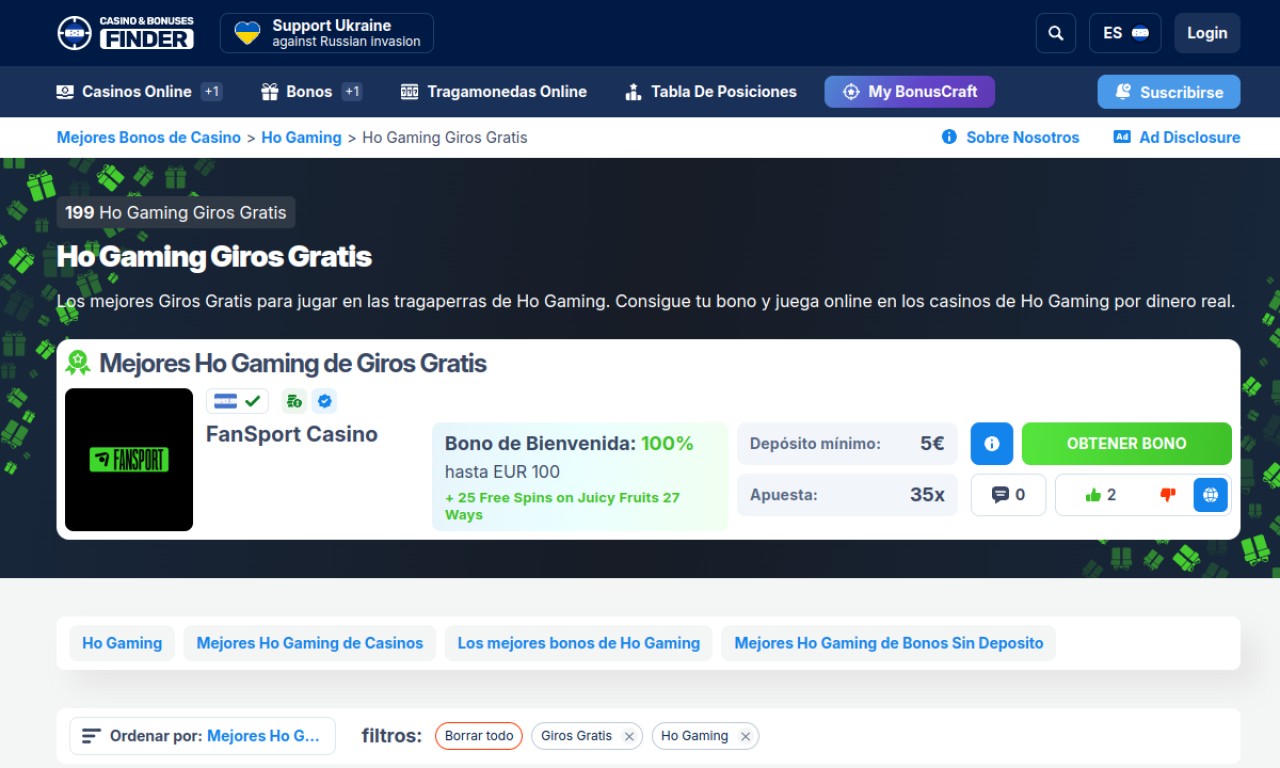Open the blue info icon button
The image size is (1280, 768).
pyautogui.click(x=991, y=444)
